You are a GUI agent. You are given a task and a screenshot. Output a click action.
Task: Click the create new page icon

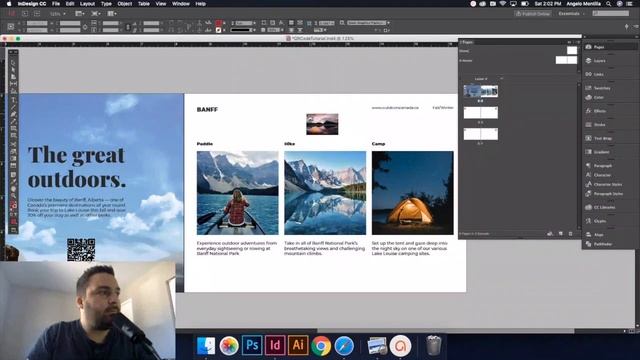560,234
